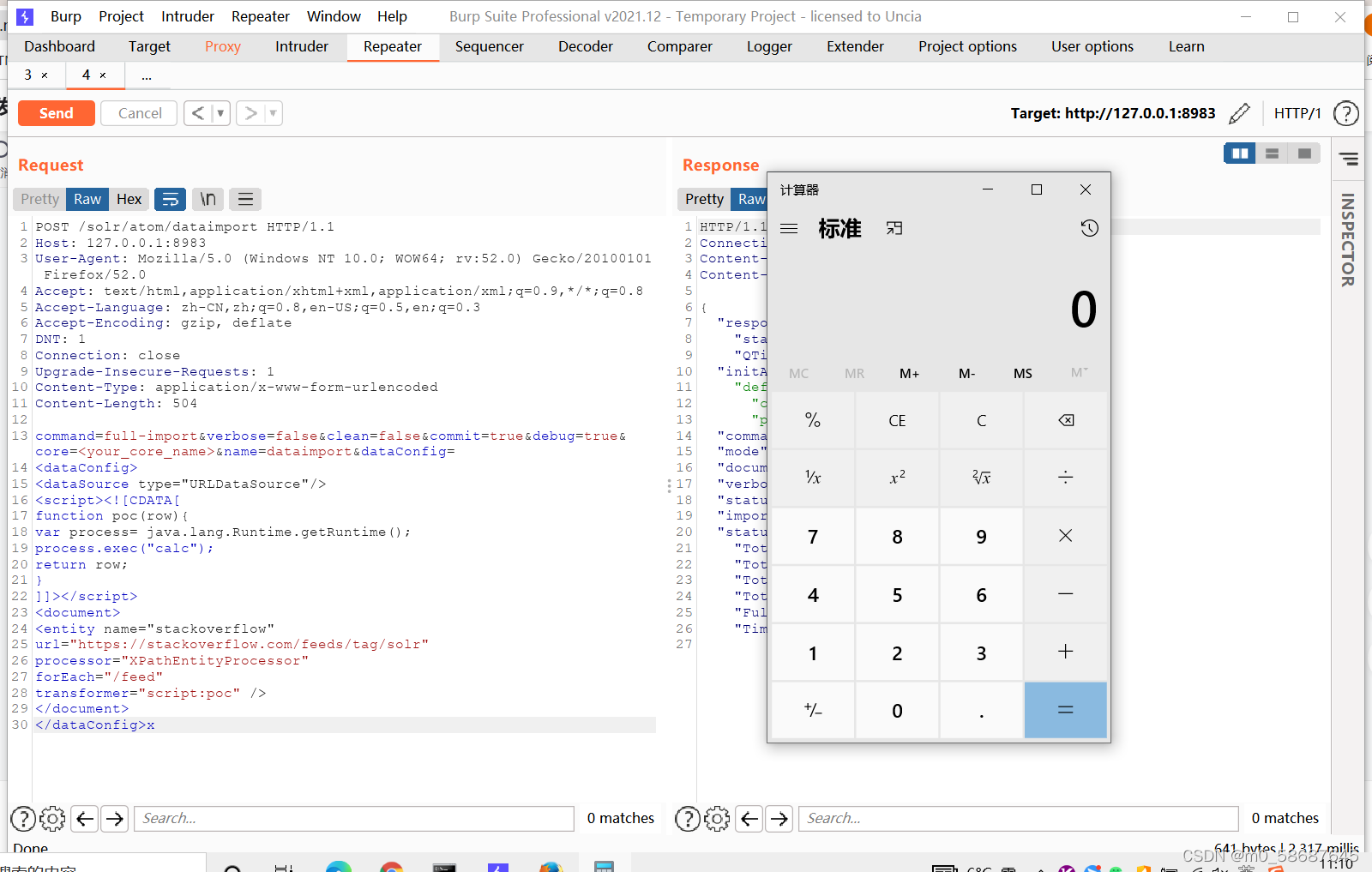Switch to Intruder tool tab
This screenshot has width=1372, height=872.
click(302, 46)
